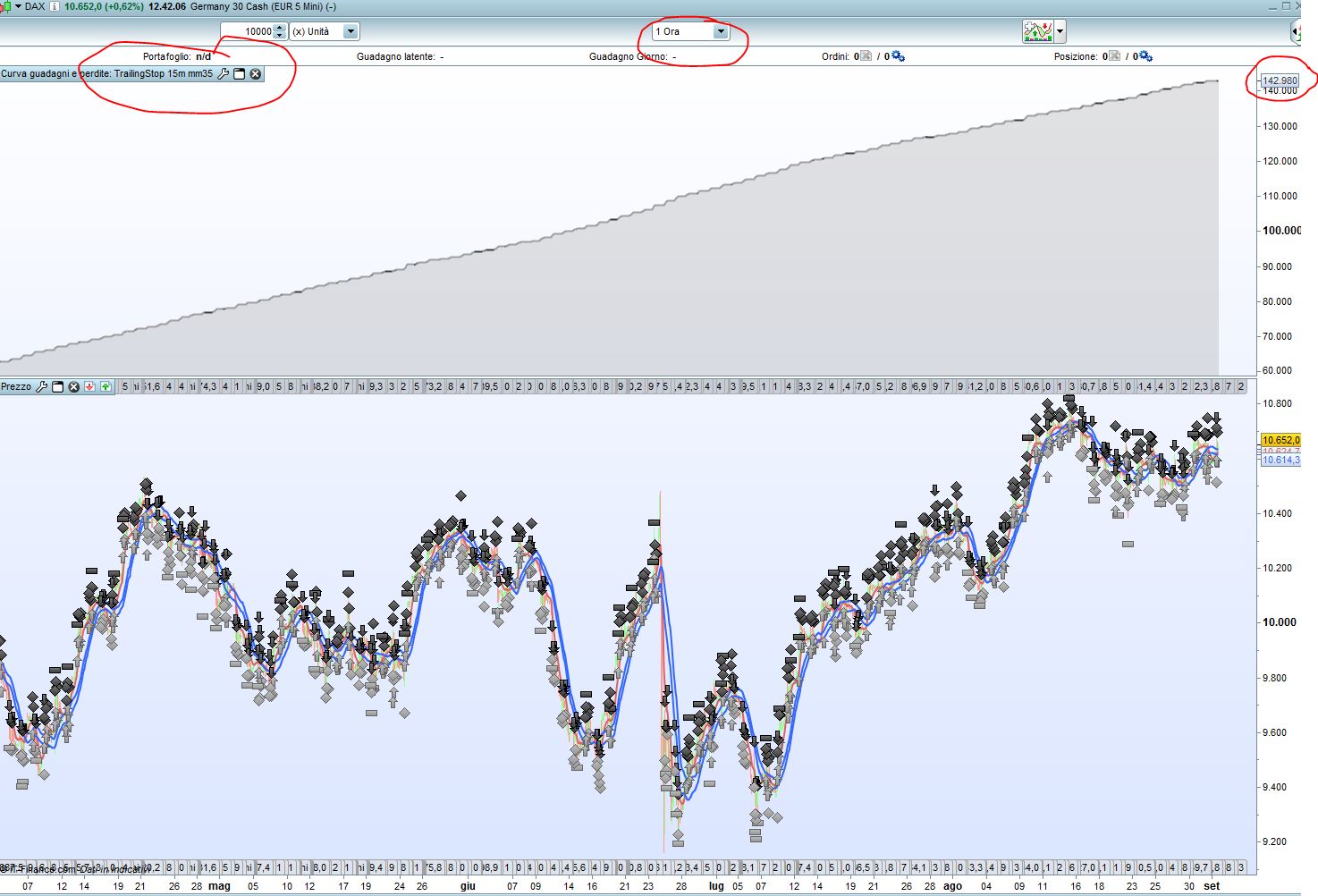This screenshot has width=1318, height=896.
Task: Click the 142.980 equity value tag
Action: click(x=1280, y=80)
